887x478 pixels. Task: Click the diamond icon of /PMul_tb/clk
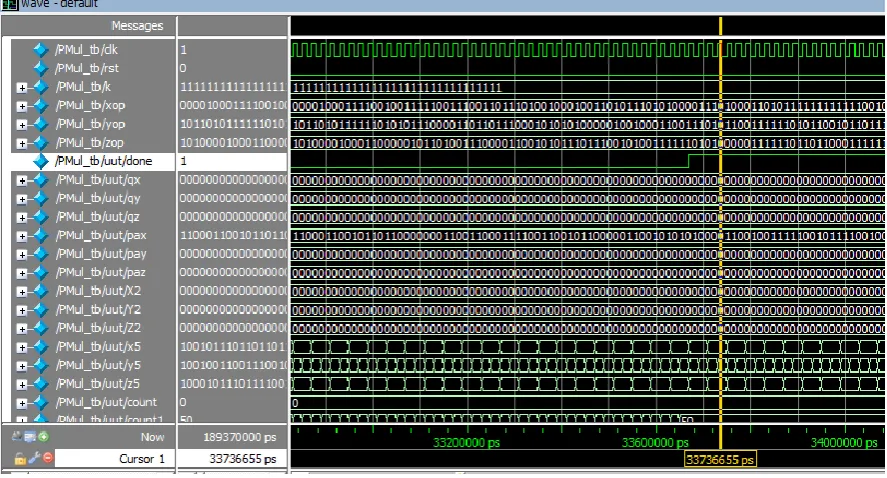tap(41, 50)
